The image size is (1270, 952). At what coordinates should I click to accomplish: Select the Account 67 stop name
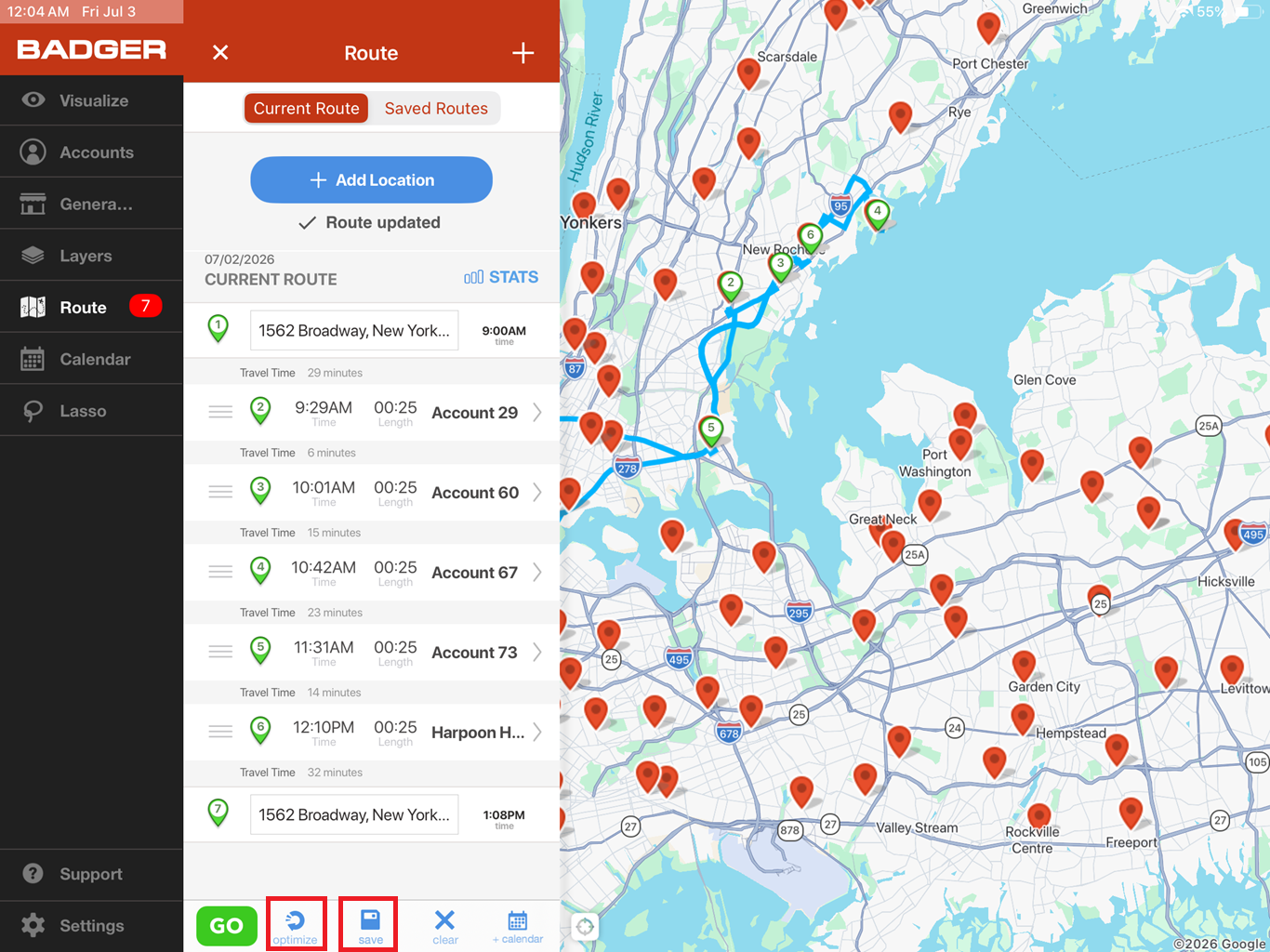[474, 573]
